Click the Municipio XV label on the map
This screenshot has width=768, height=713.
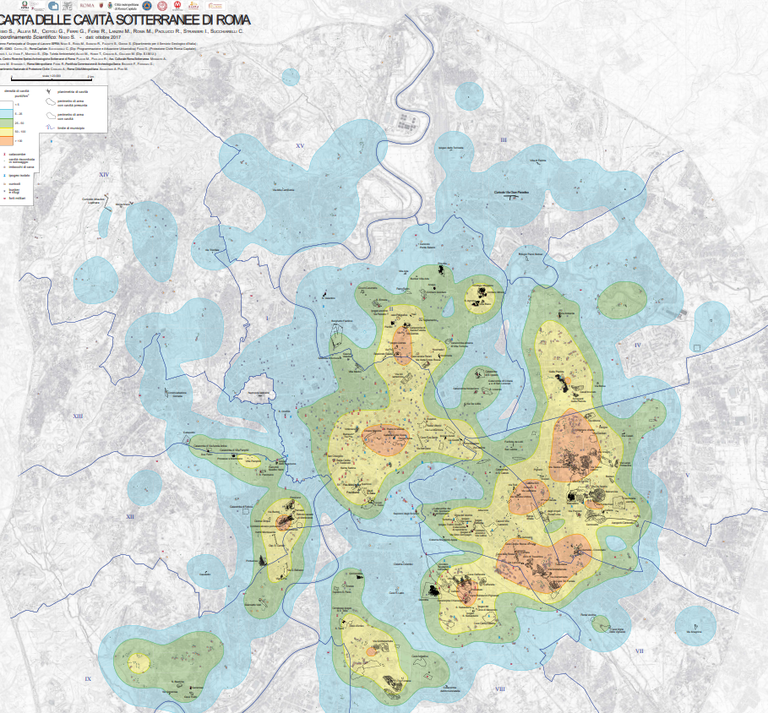click(x=299, y=146)
